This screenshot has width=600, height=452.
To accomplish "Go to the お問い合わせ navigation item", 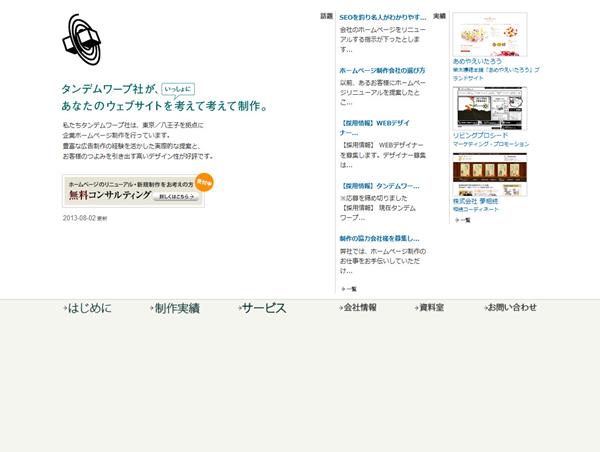I will [510, 307].
